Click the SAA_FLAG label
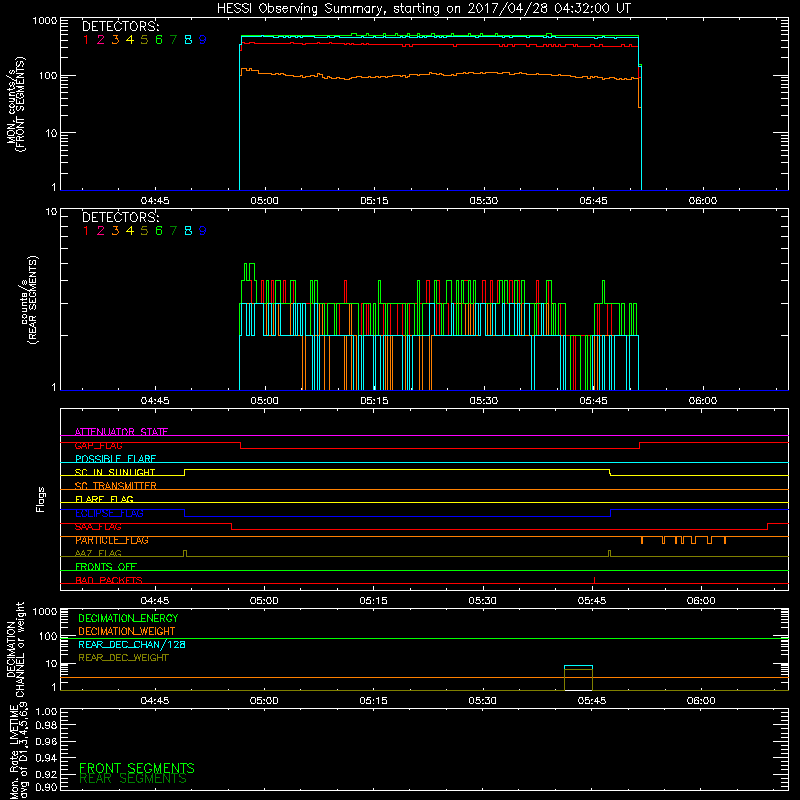 pos(98,527)
